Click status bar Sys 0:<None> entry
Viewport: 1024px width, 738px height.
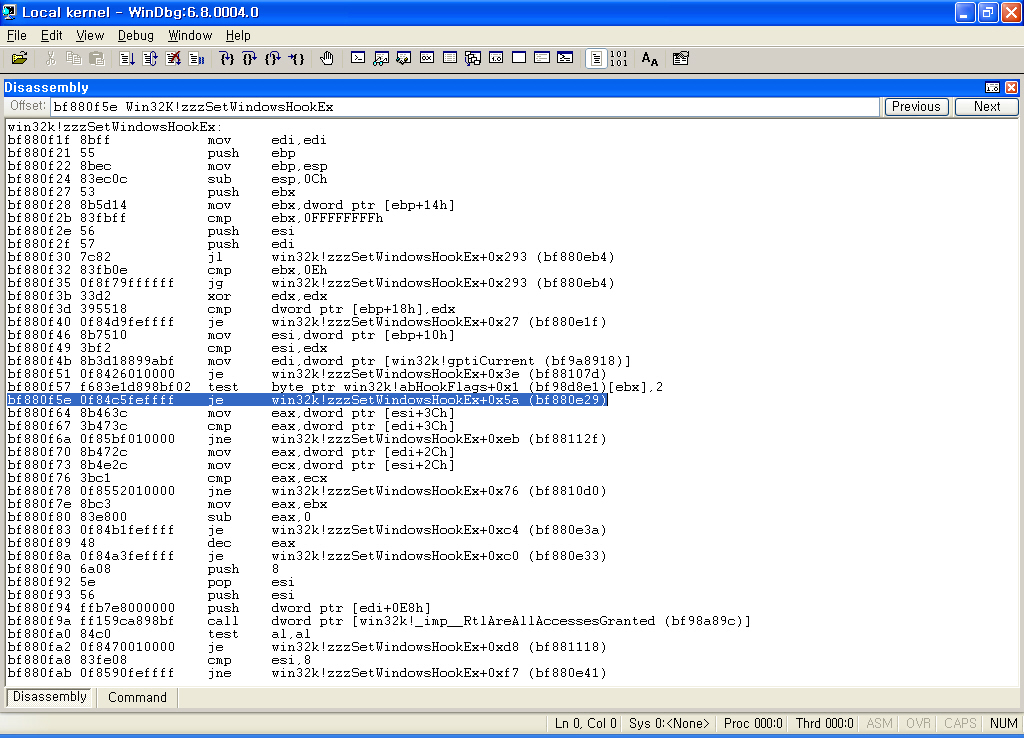point(669,723)
